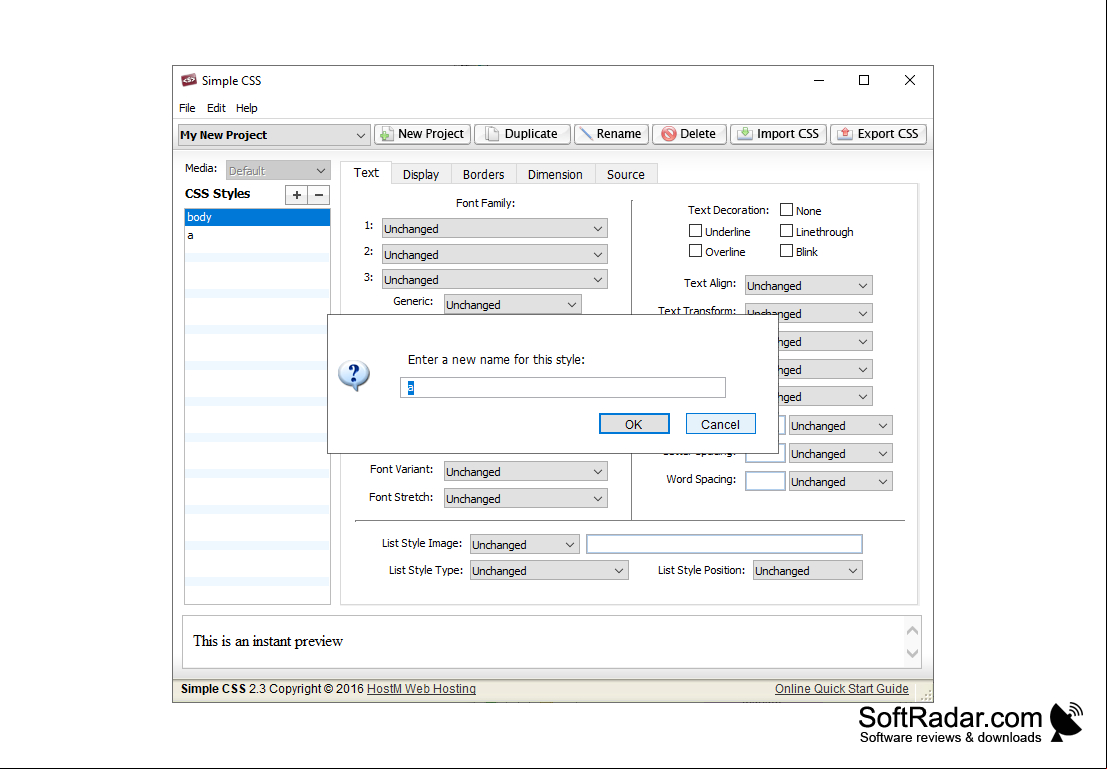
Task: Switch to the Text tab
Action: pyautogui.click(x=366, y=173)
